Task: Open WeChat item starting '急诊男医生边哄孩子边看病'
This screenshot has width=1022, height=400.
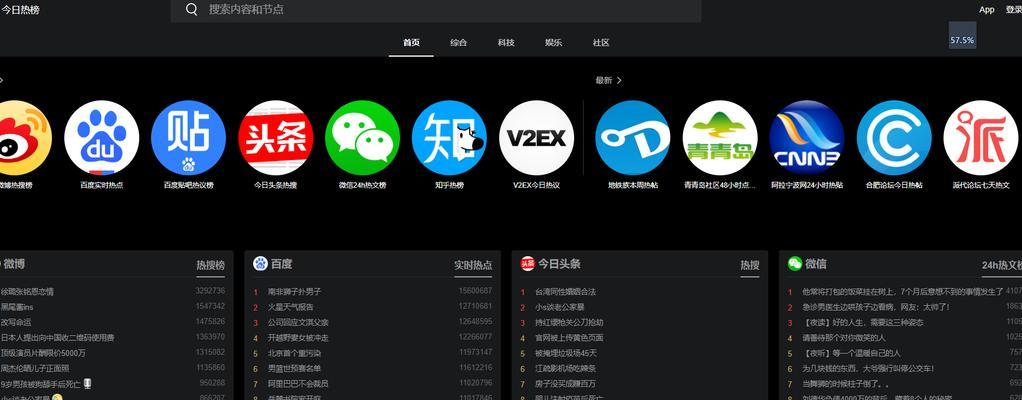Action: click(875, 307)
